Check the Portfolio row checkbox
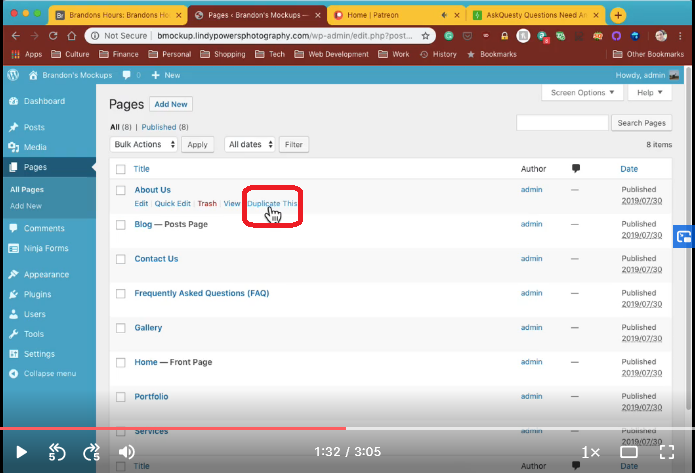This screenshot has height=473, width=695. pyautogui.click(x=121, y=397)
